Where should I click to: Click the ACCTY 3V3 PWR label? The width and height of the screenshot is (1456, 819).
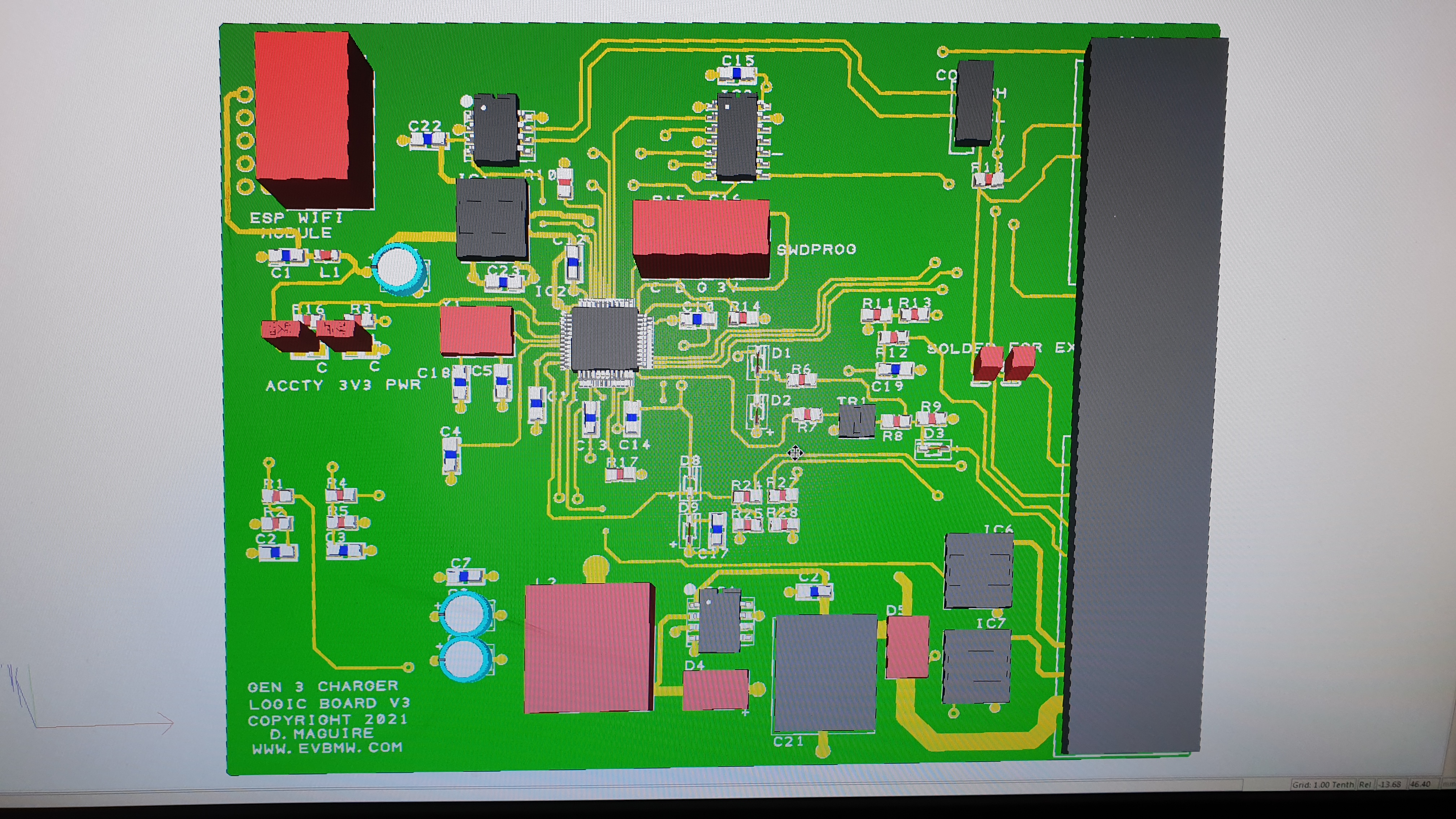coord(343,385)
